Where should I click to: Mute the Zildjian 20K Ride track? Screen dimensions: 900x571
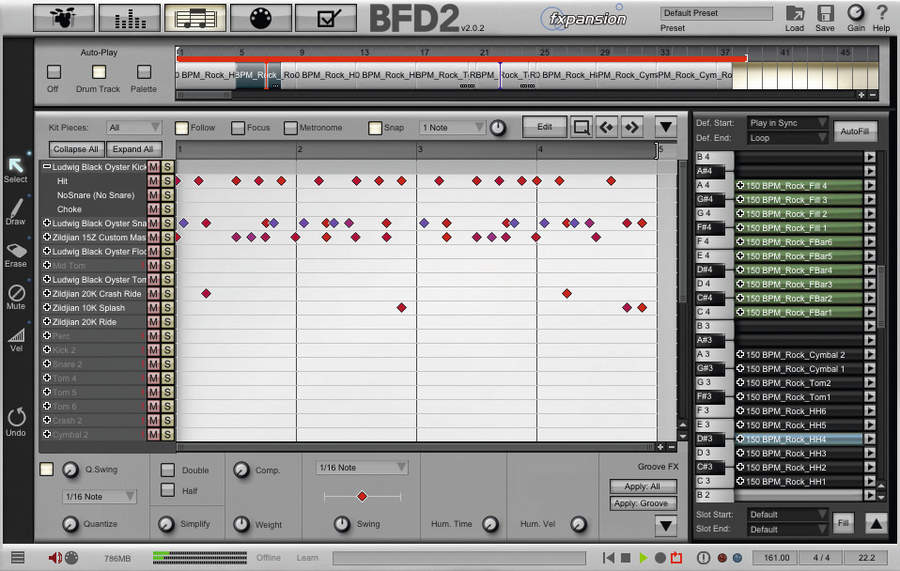(153, 321)
